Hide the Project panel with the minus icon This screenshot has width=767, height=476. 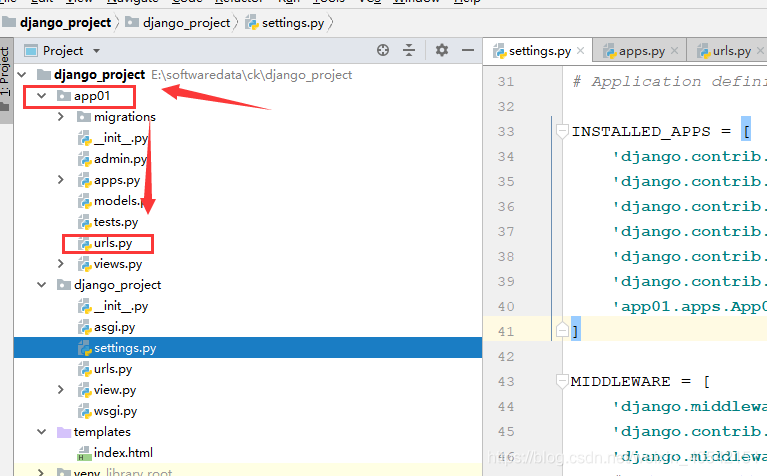(x=468, y=50)
